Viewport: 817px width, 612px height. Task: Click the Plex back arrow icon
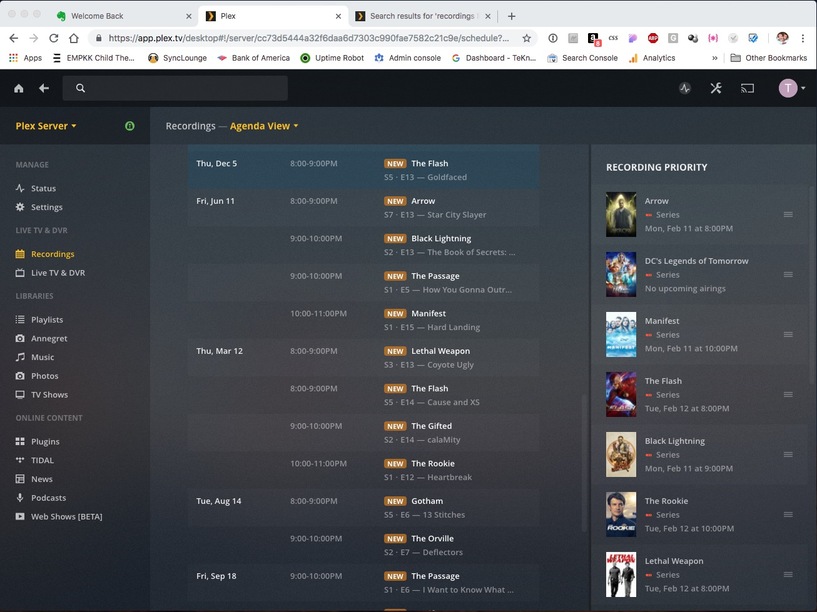[x=44, y=89]
